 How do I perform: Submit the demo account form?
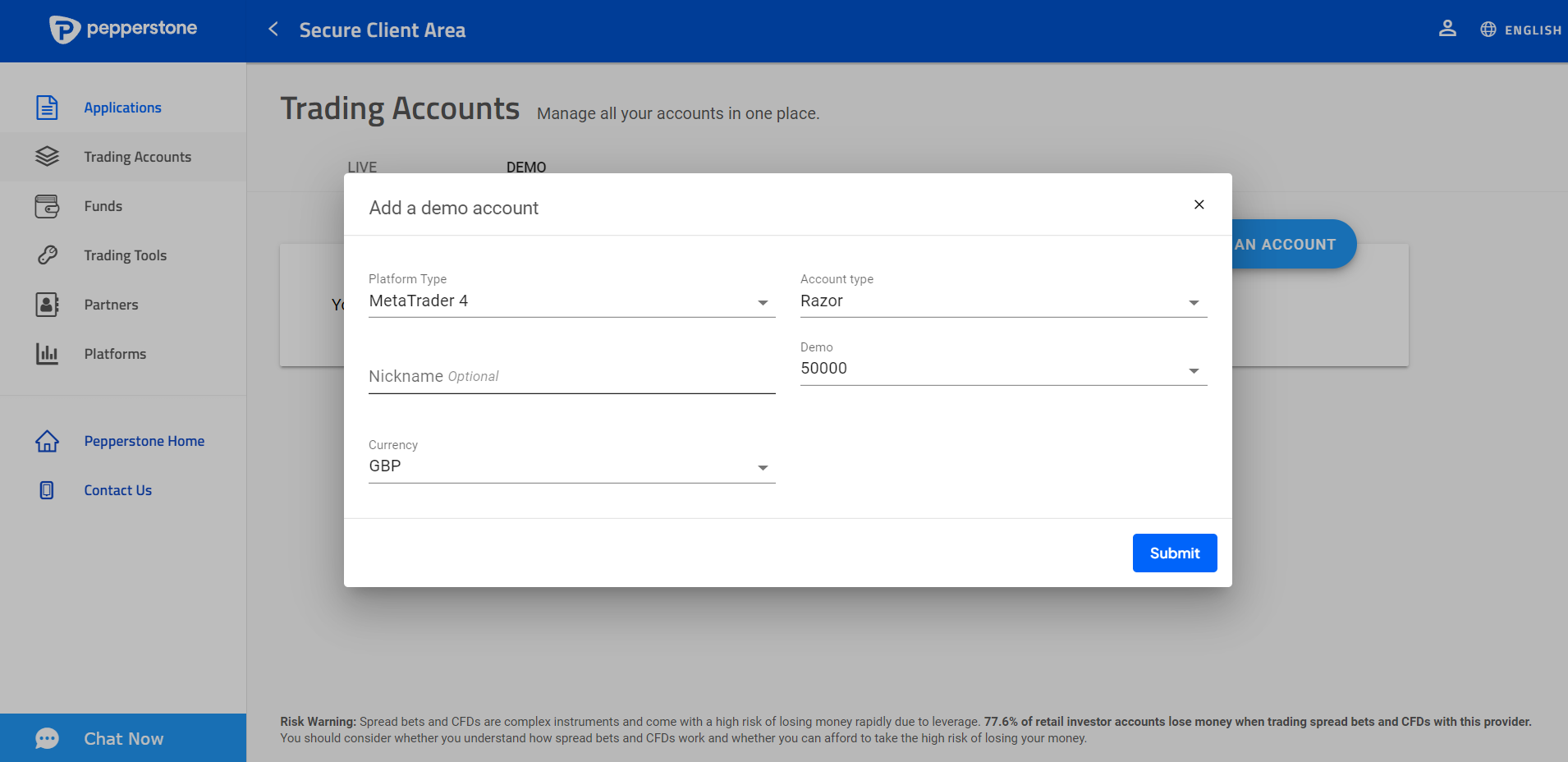tap(1175, 553)
